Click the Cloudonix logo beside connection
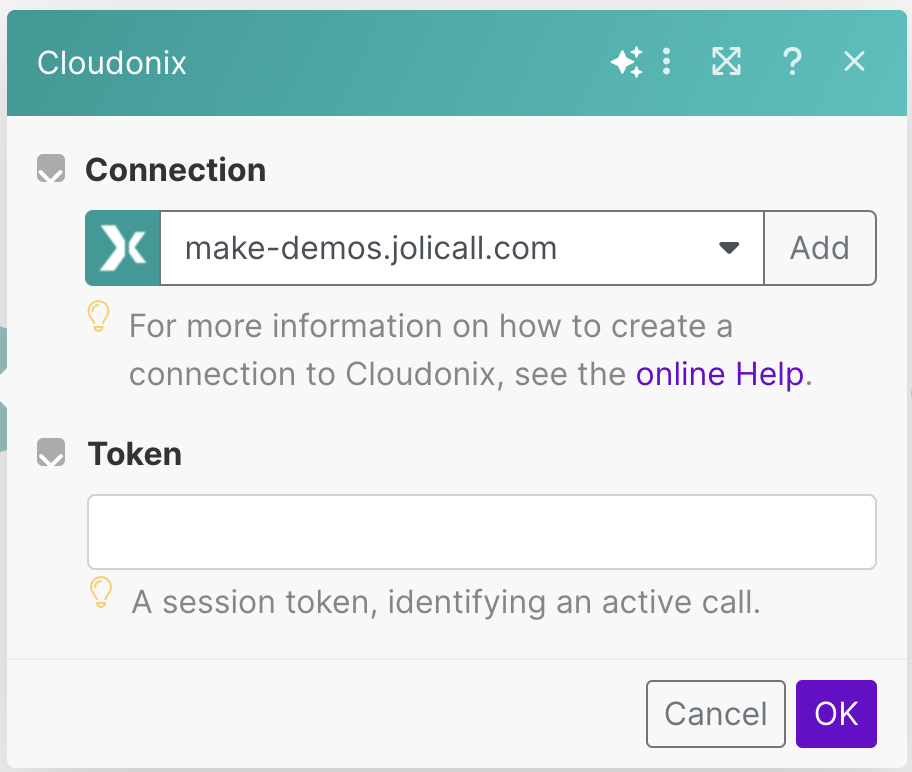Image resolution: width=912 pixels, height=772 pixels. pos(123,248)
